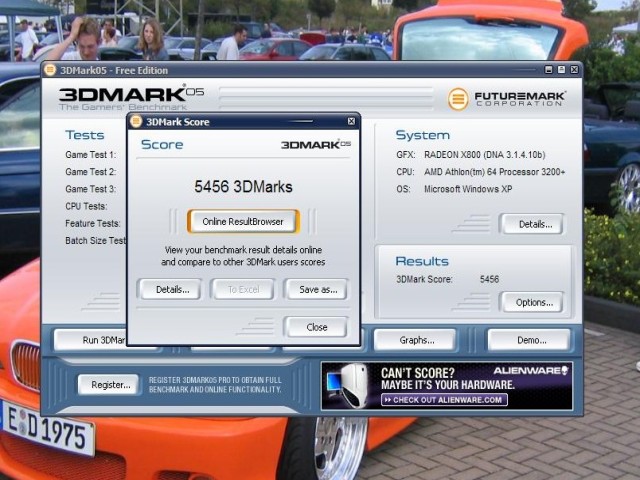This screenshot has height=480, width=640.
Task: Click the 'System' section heading
Action: click(423, 135)
